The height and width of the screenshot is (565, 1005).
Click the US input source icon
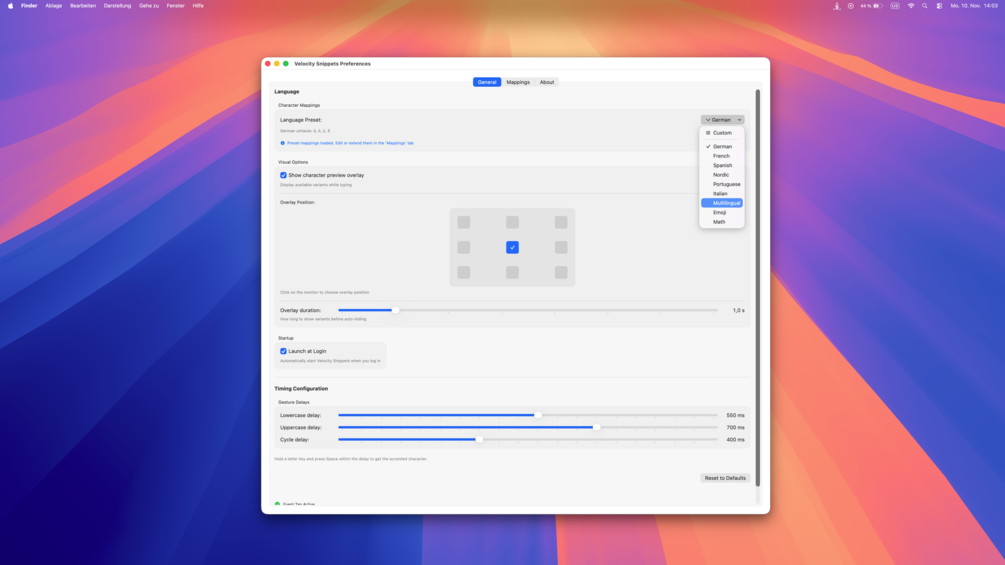(895, 6)
